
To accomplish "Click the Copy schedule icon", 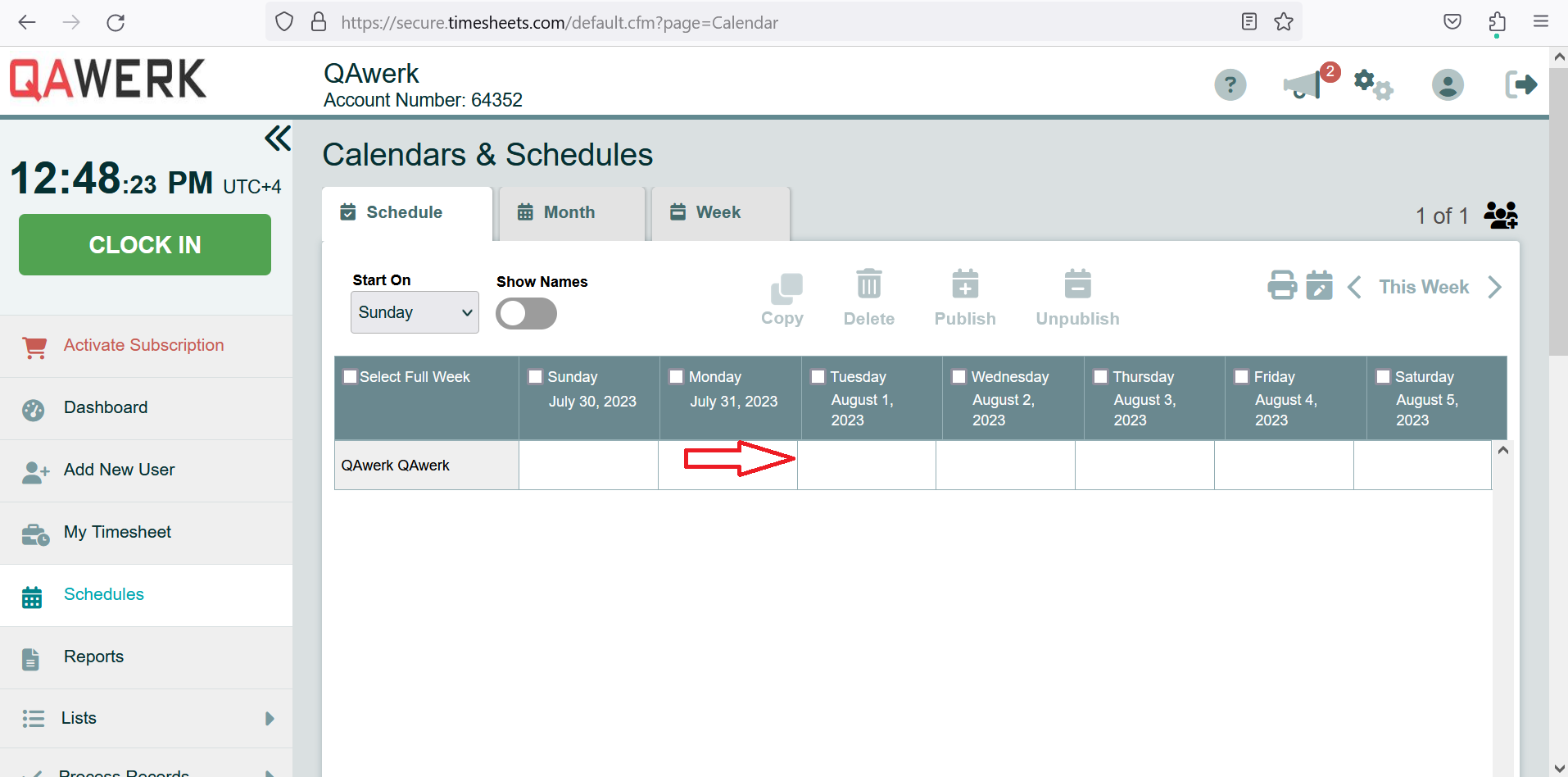I will click(x=786, y=289).
